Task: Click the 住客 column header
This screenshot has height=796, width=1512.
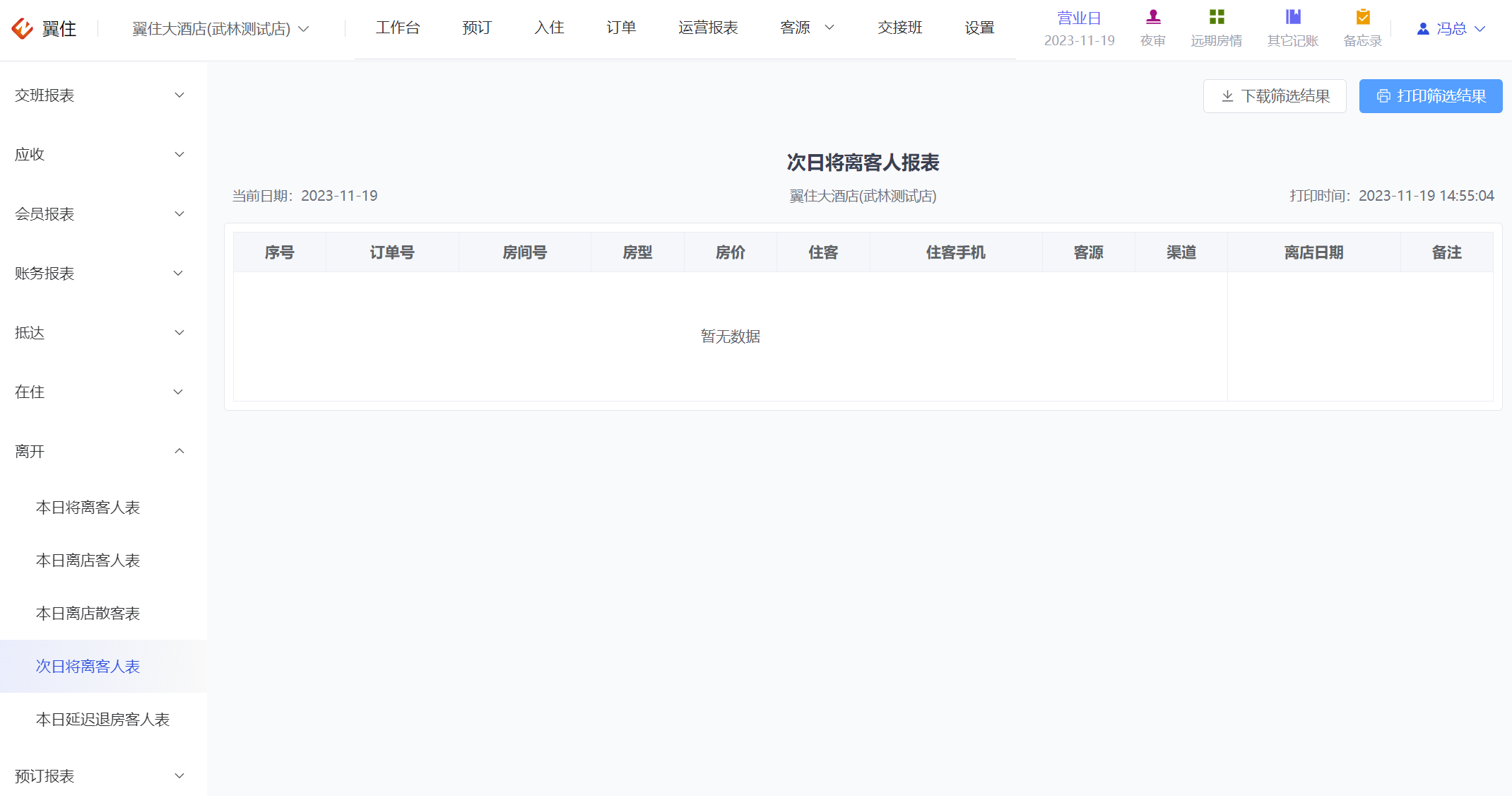Action: 823,252
